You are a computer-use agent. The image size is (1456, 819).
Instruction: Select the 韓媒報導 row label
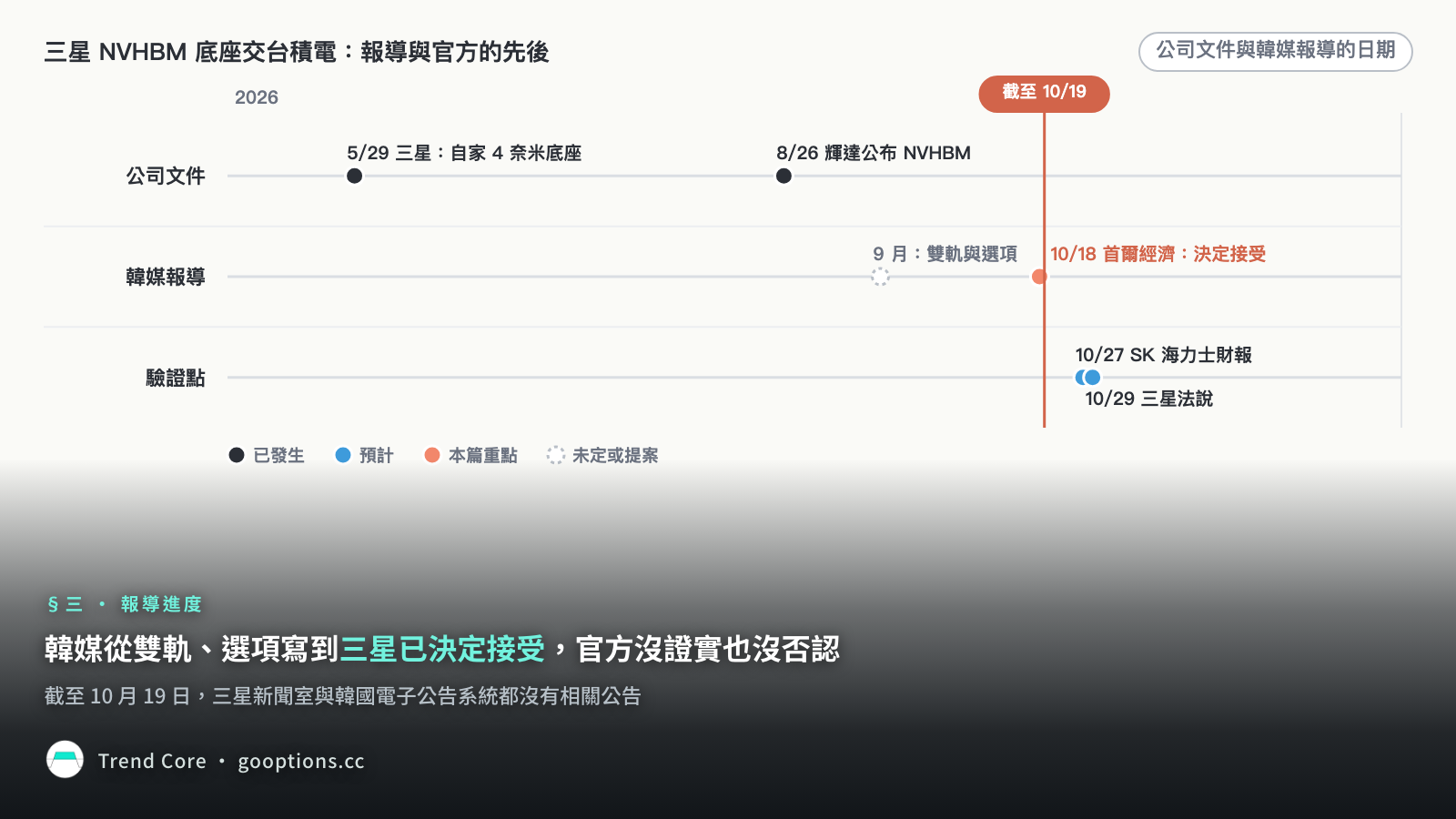[166, 277]
